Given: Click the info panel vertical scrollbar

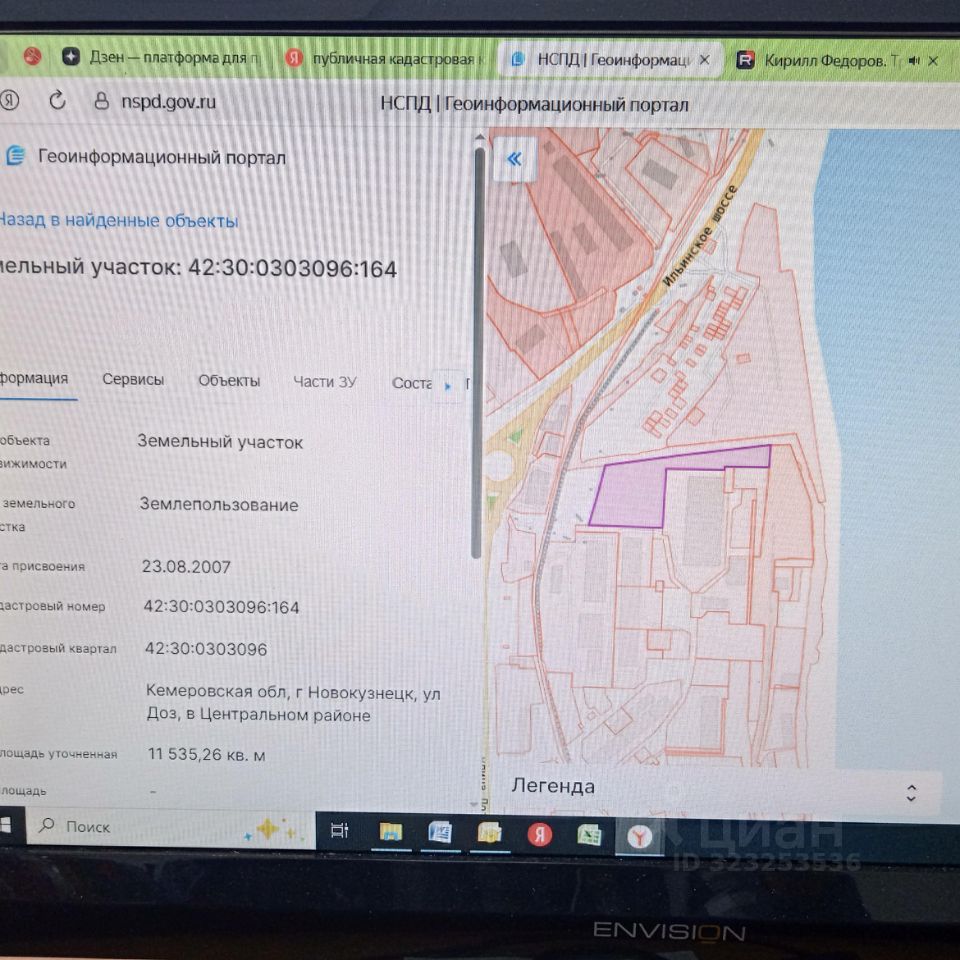Looking at the screenshot, I should [479, 352].
